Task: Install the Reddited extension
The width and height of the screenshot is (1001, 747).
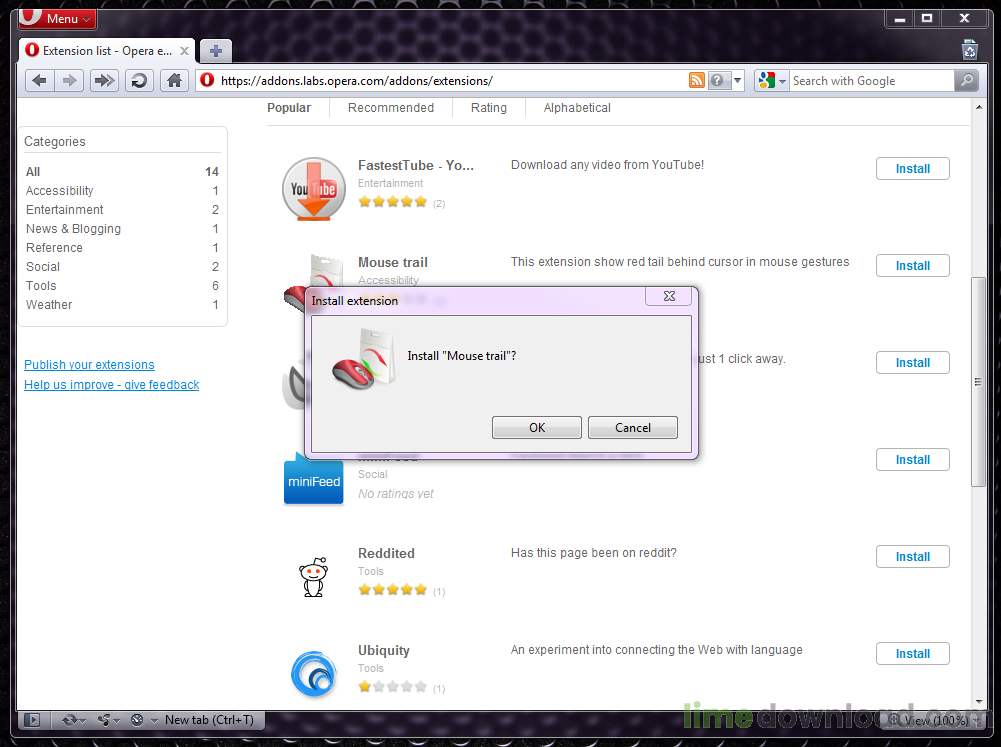Action: point(912,557)
